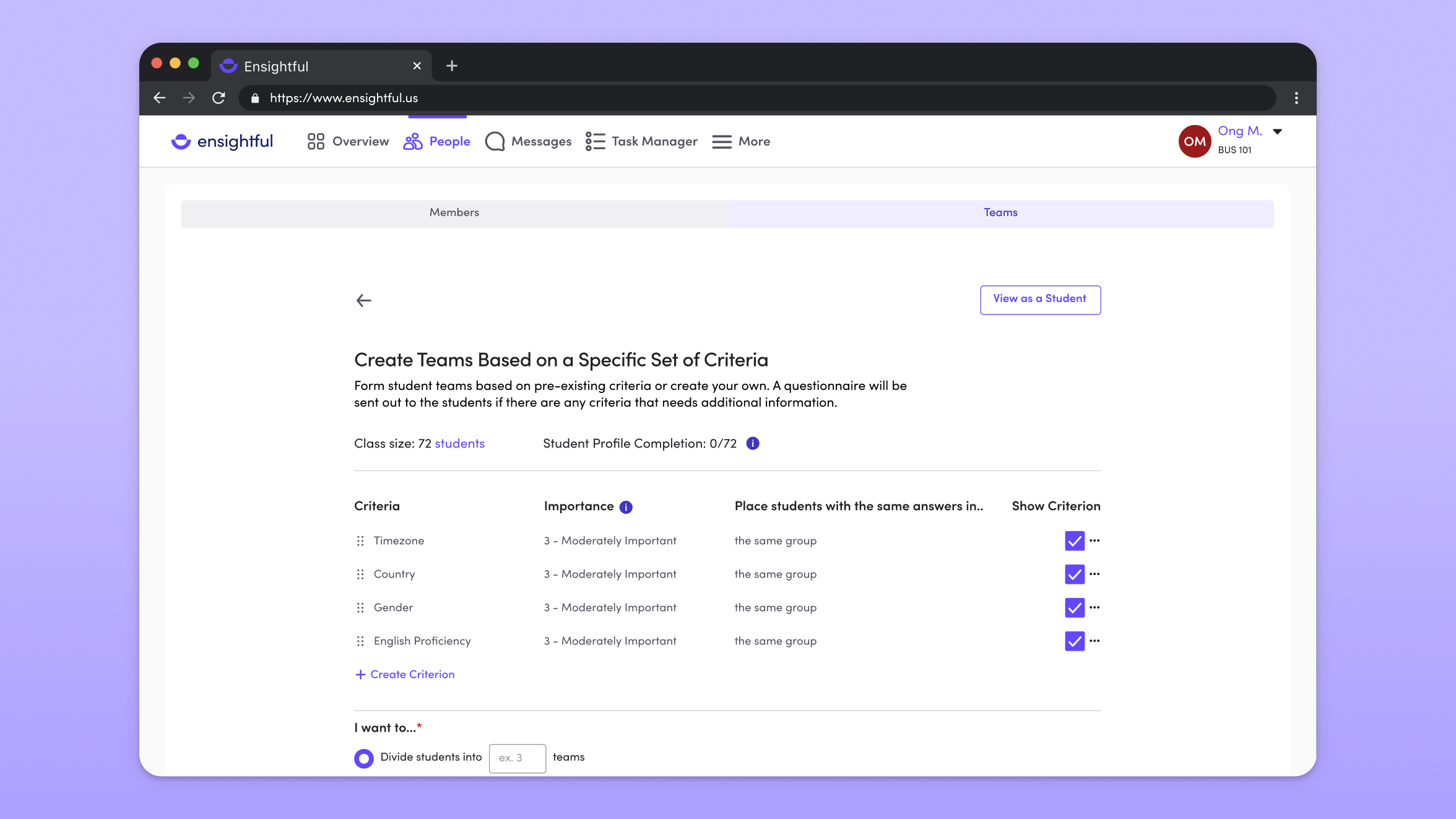
Task: Select the Divide students into teams option
Action: (x=364, y=758)
